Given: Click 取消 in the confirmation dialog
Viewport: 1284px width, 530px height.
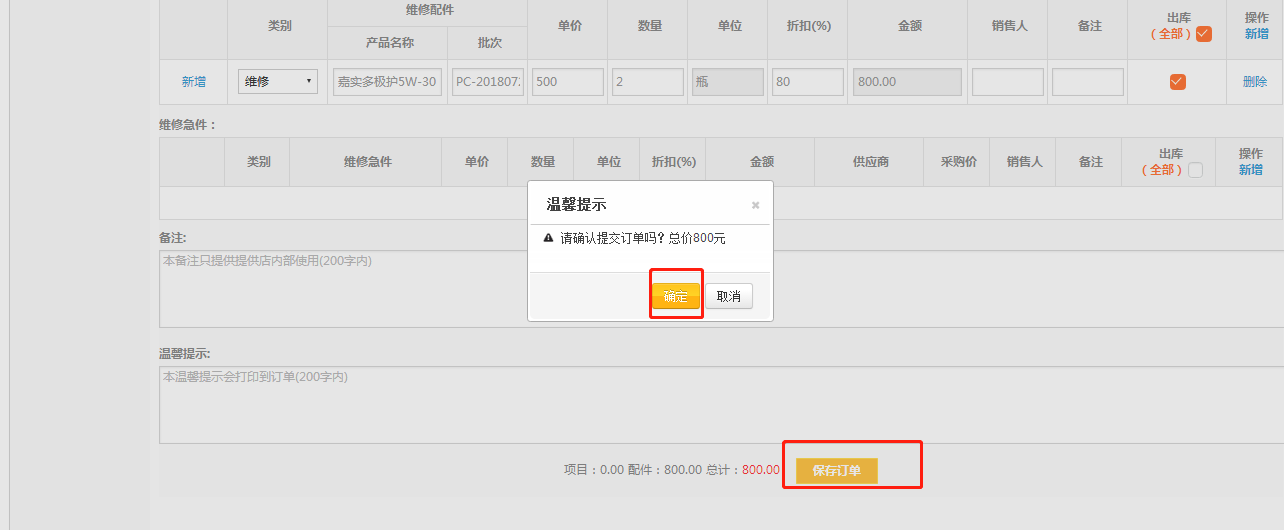Looking at the screenshot, I should tap(729, 296).
